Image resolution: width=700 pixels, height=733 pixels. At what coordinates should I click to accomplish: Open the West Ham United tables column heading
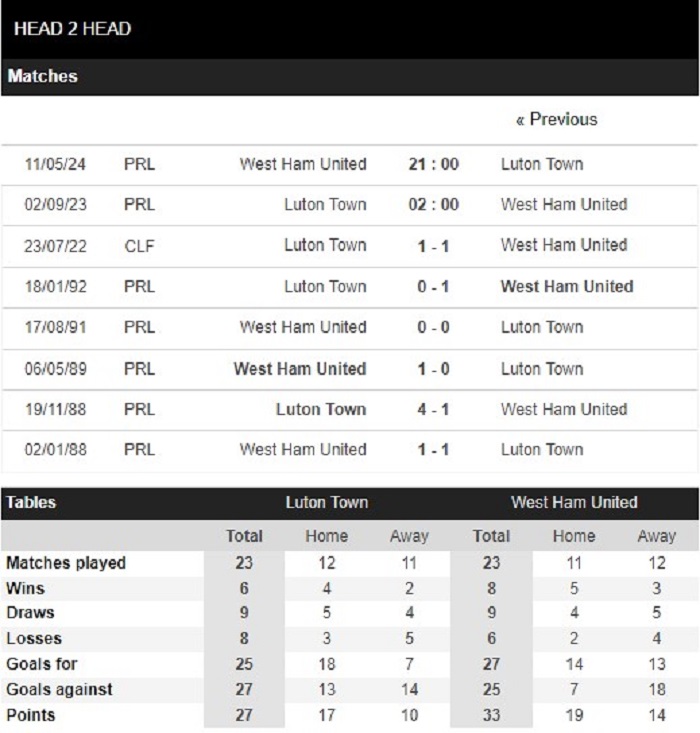(574, 503)
